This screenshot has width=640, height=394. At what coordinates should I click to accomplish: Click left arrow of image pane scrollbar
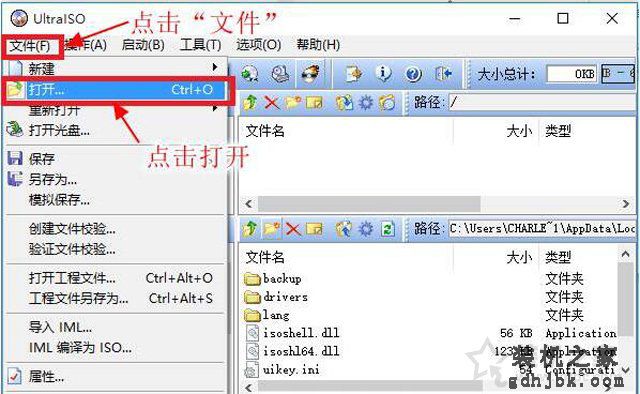tap(249, 203)
